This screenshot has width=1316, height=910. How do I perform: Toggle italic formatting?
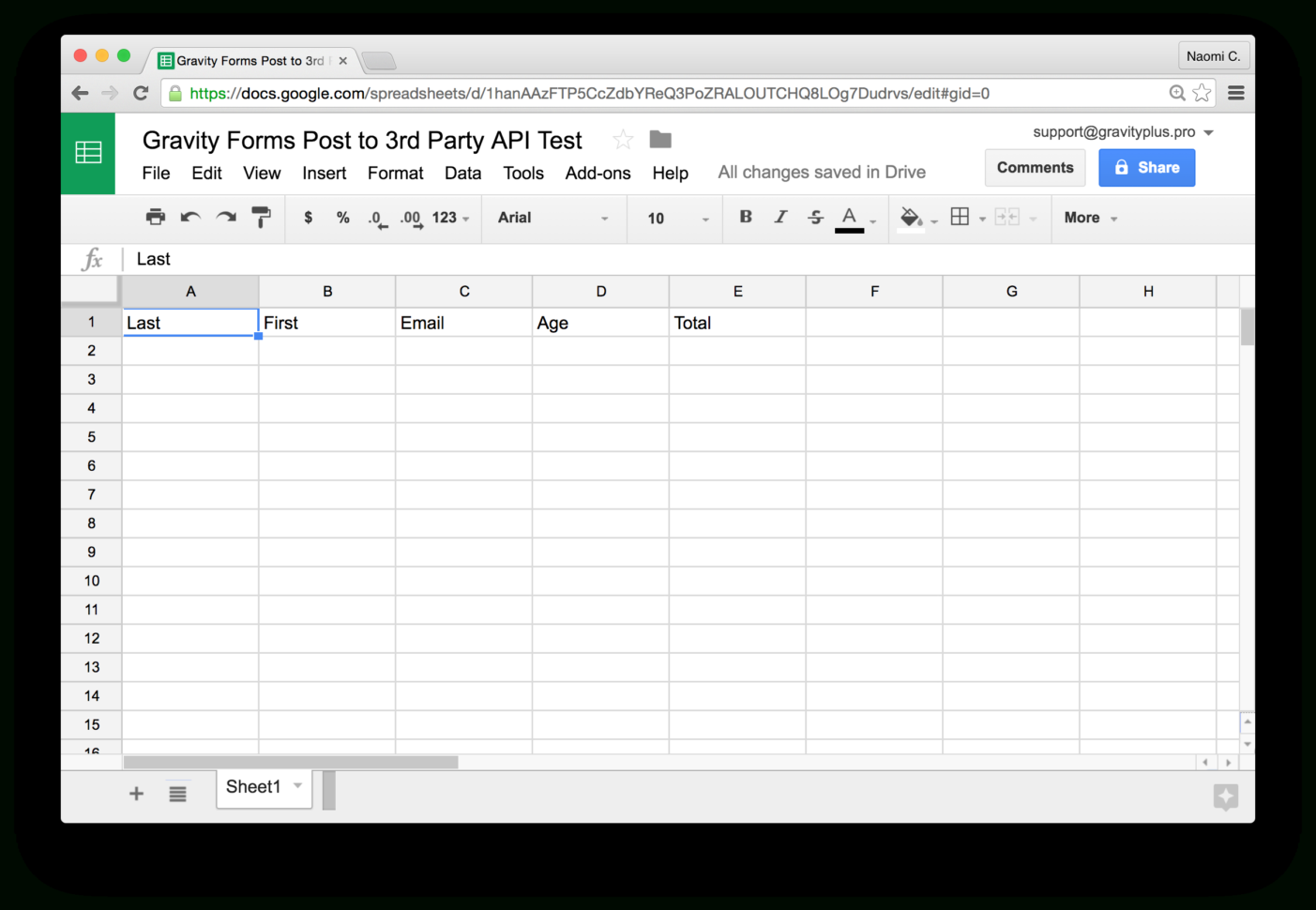(780, 217)
